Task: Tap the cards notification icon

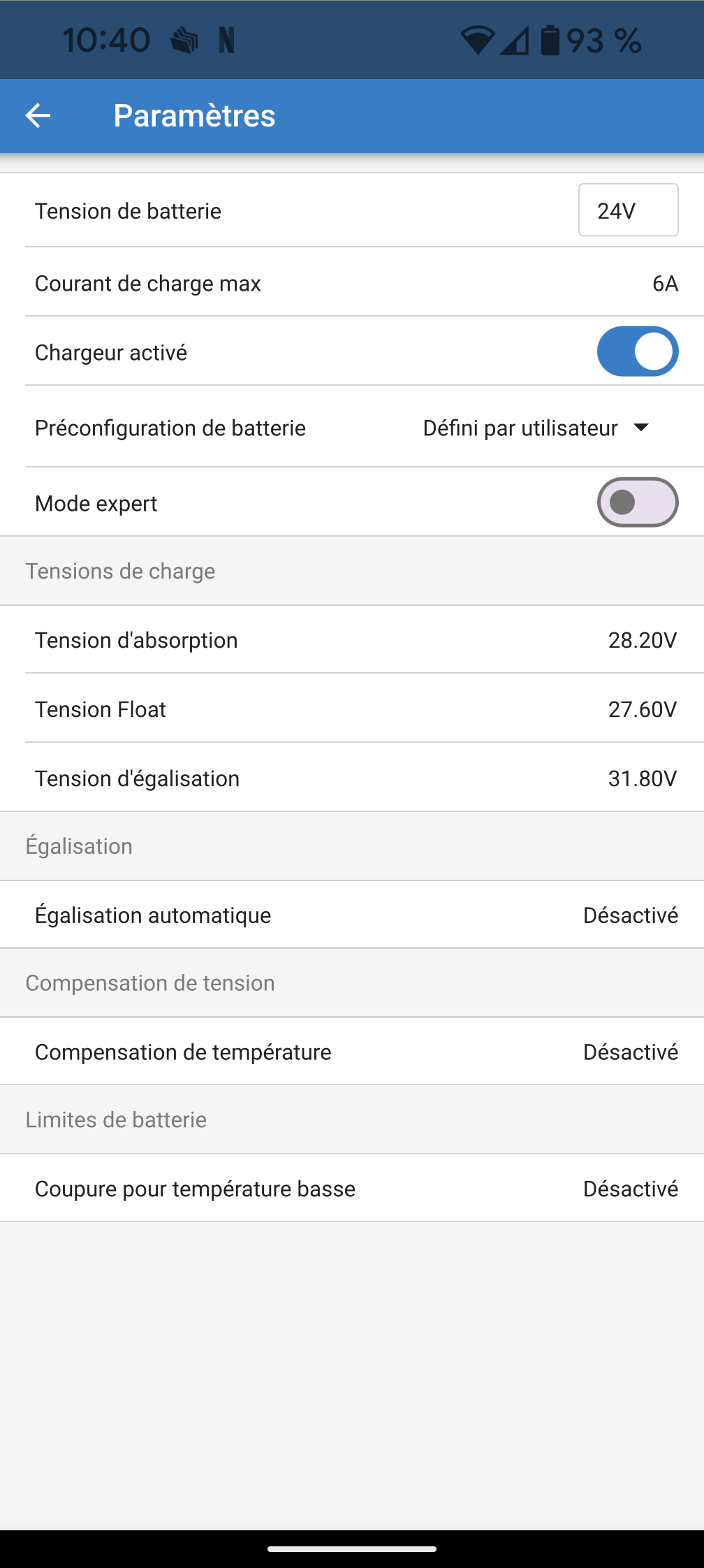Action: pos(184,41)
